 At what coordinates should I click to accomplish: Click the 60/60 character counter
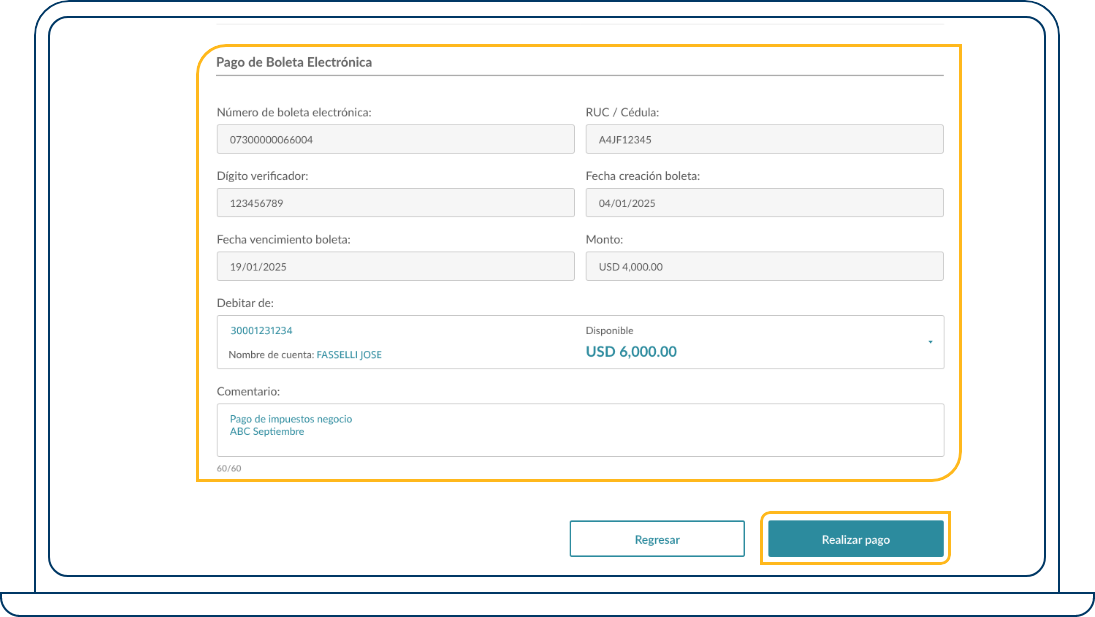(229, 468)
